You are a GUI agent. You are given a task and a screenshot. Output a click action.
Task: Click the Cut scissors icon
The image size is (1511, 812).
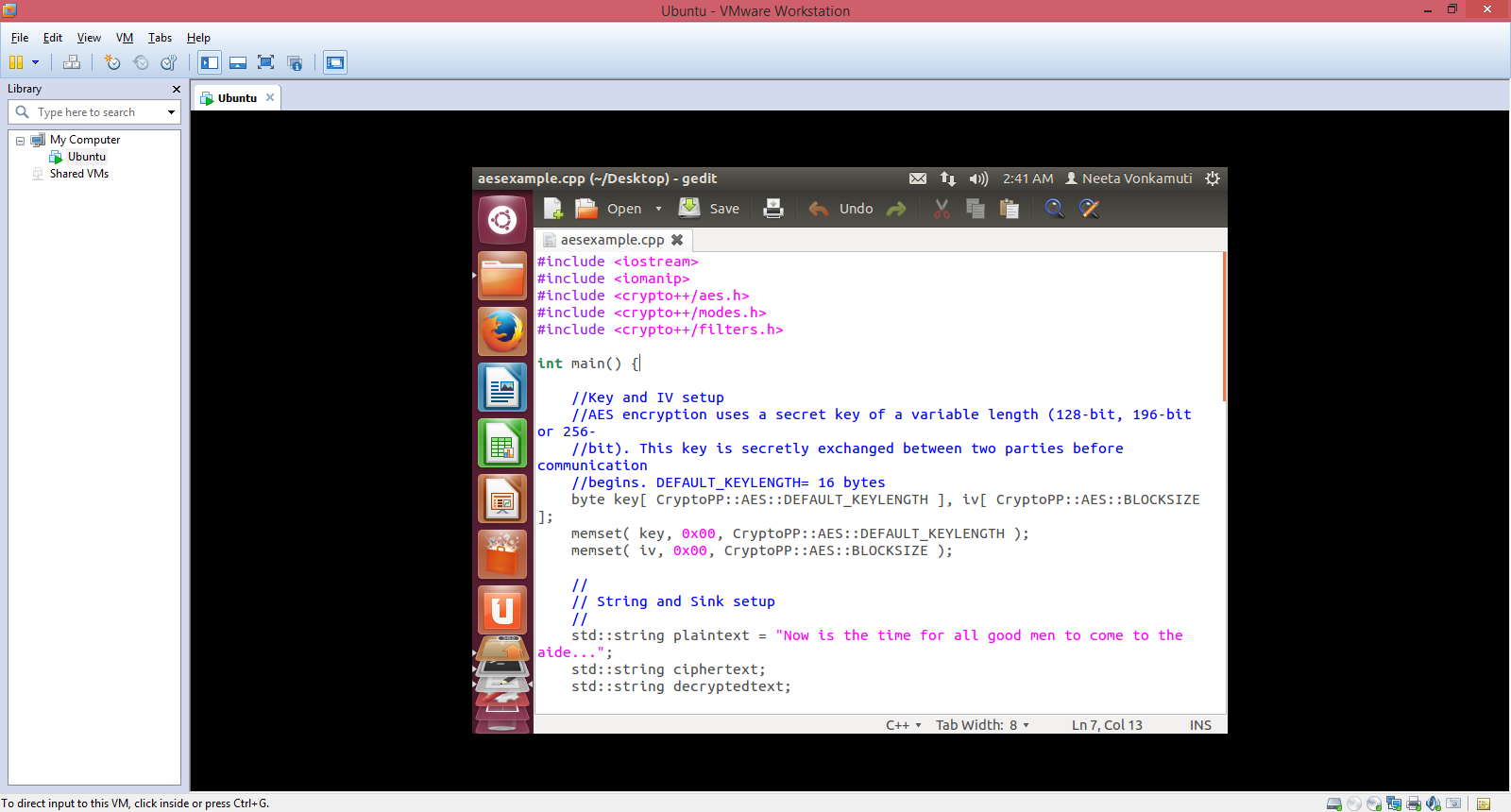point(942,209)
